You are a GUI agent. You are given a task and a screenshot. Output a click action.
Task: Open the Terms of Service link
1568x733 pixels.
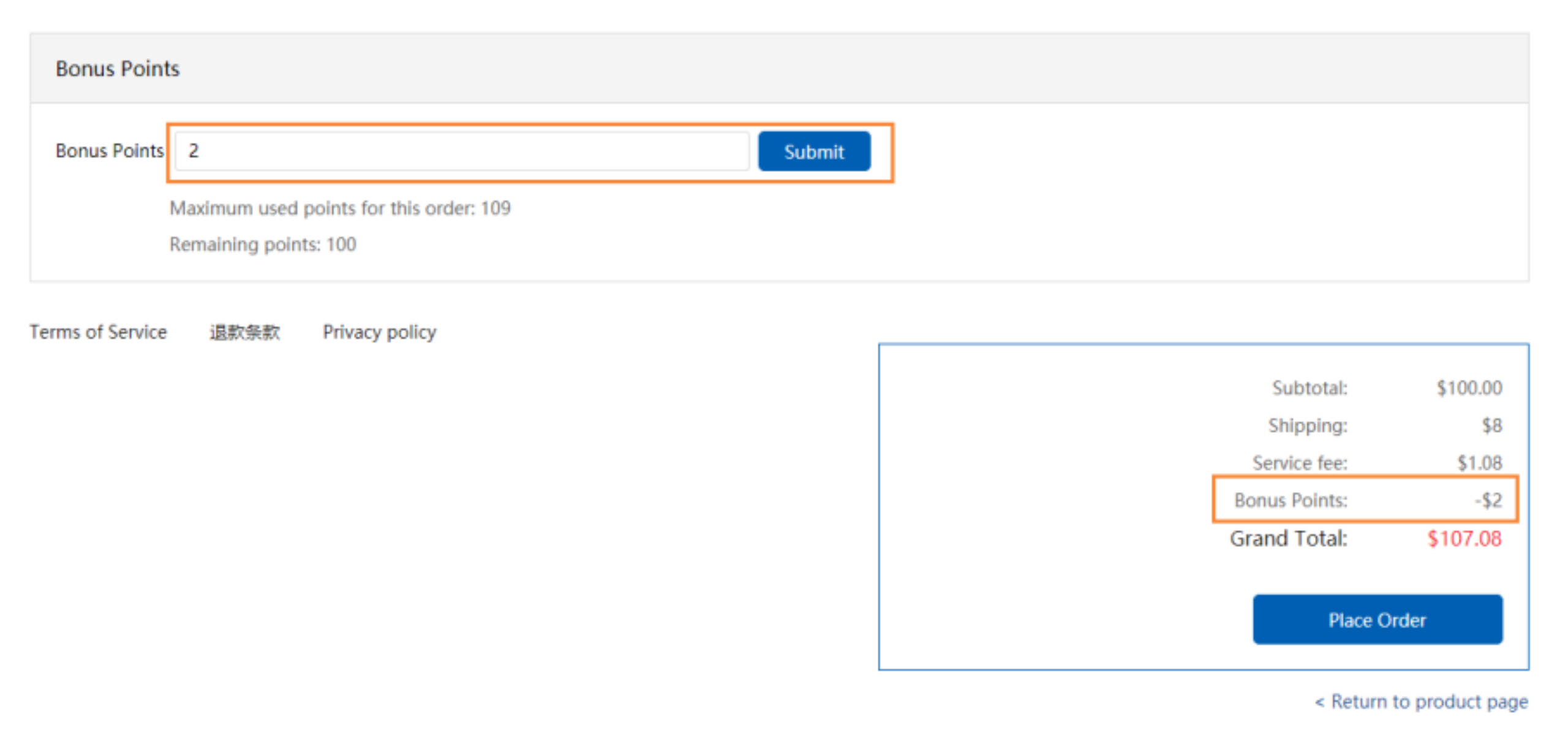[x=98, y=332]
